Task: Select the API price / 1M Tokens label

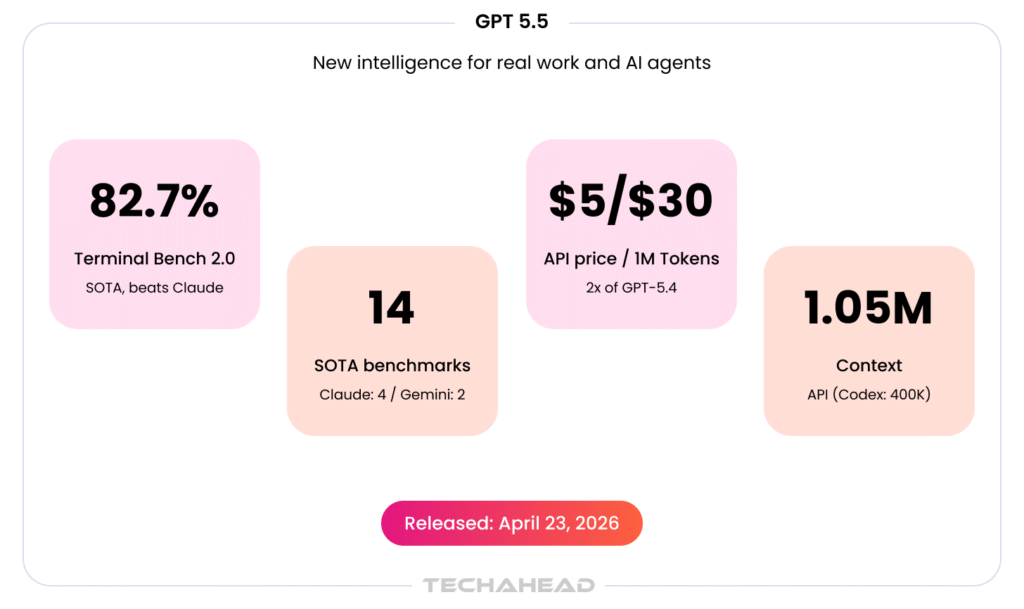Action: 631,258
